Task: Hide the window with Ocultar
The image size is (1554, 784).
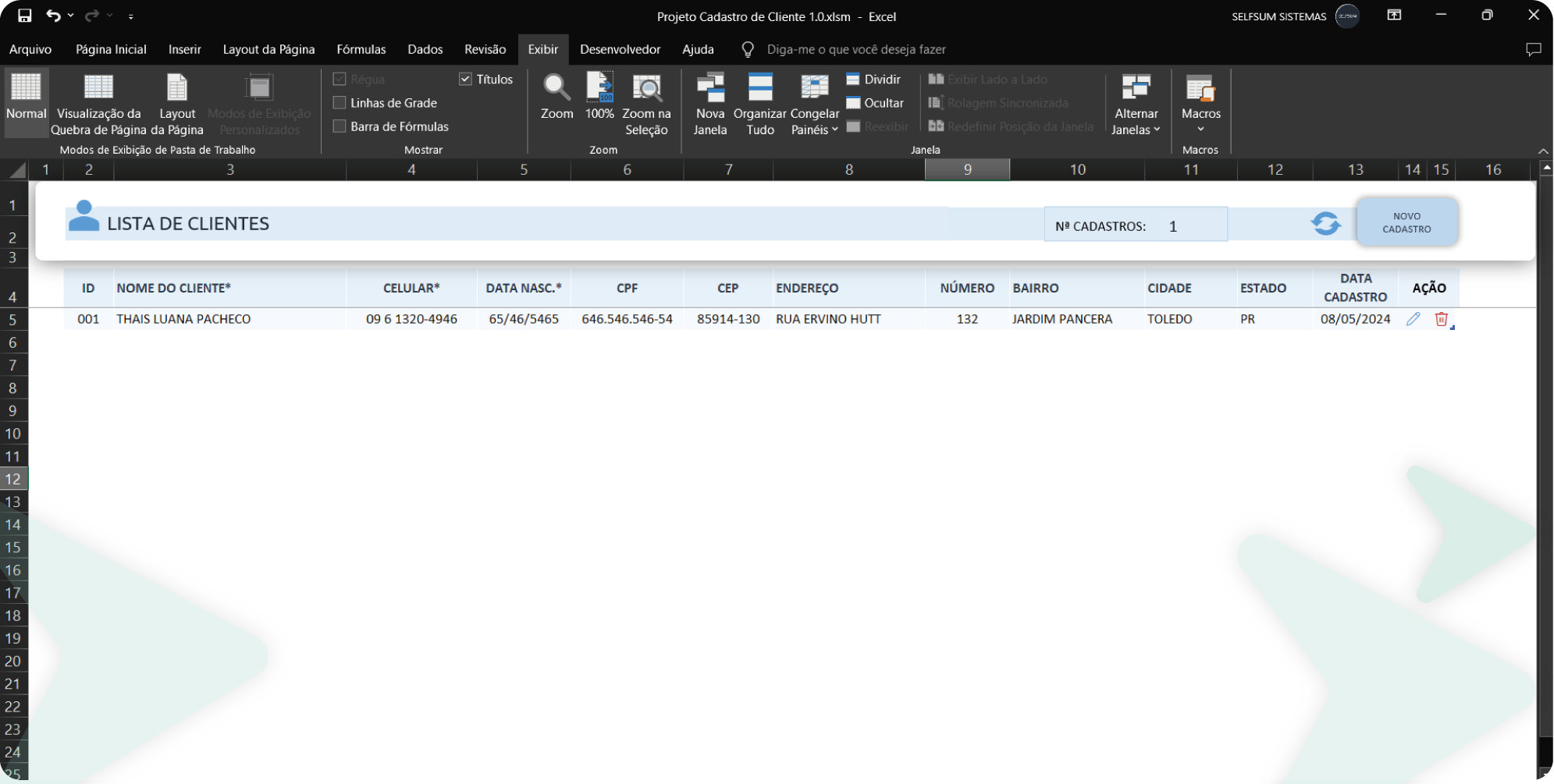Action: pos(875,102)
